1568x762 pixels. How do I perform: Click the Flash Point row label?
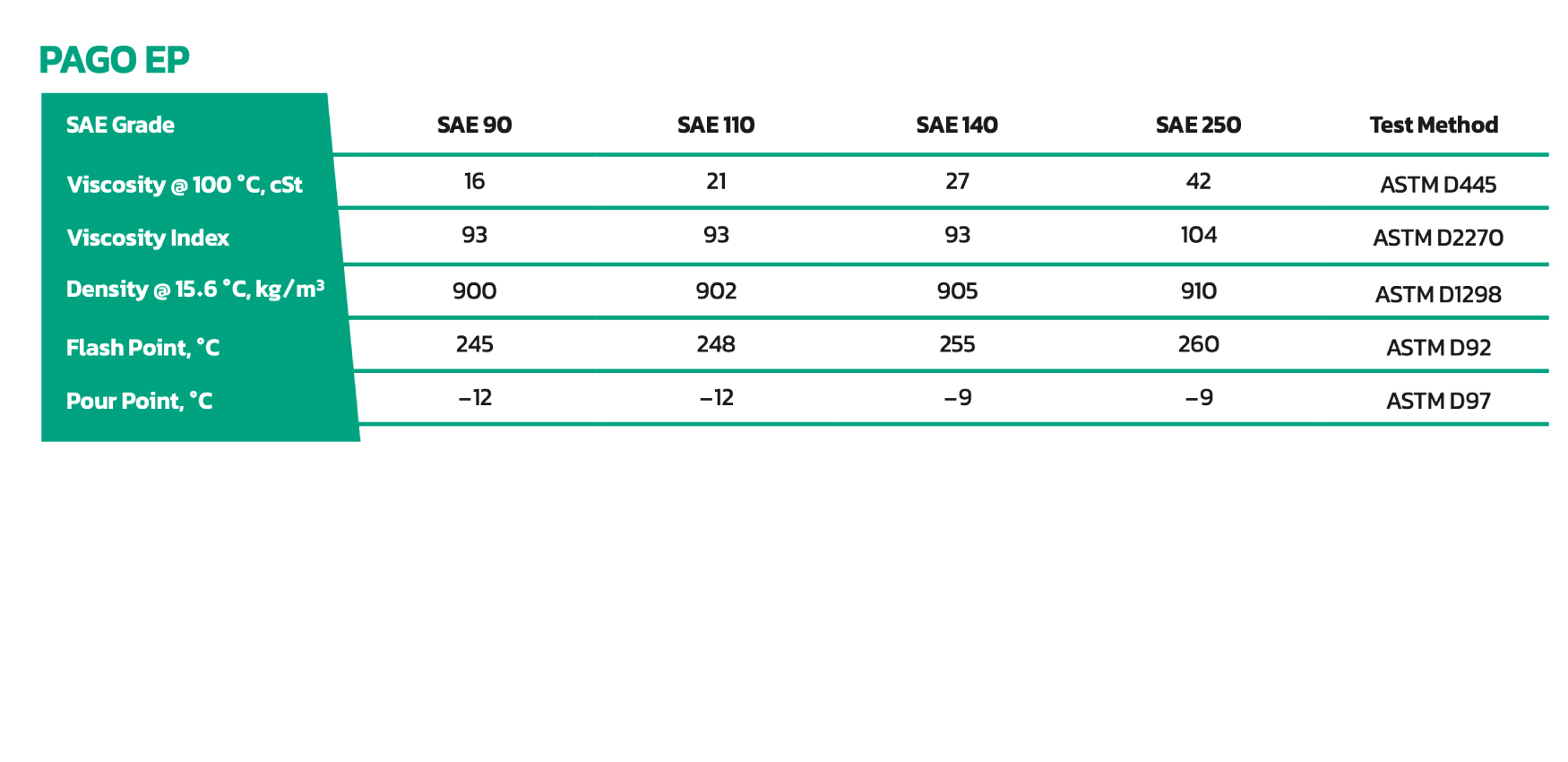click(142, 347)
